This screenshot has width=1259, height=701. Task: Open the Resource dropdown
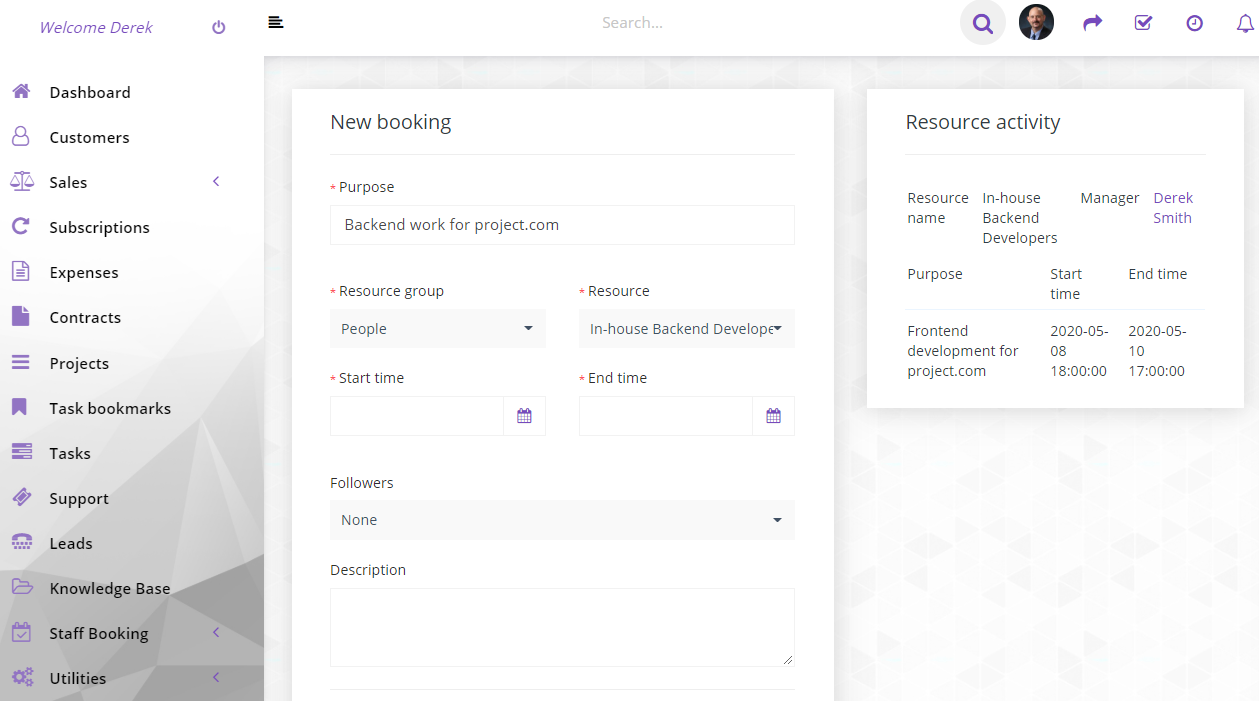point(687,328)
